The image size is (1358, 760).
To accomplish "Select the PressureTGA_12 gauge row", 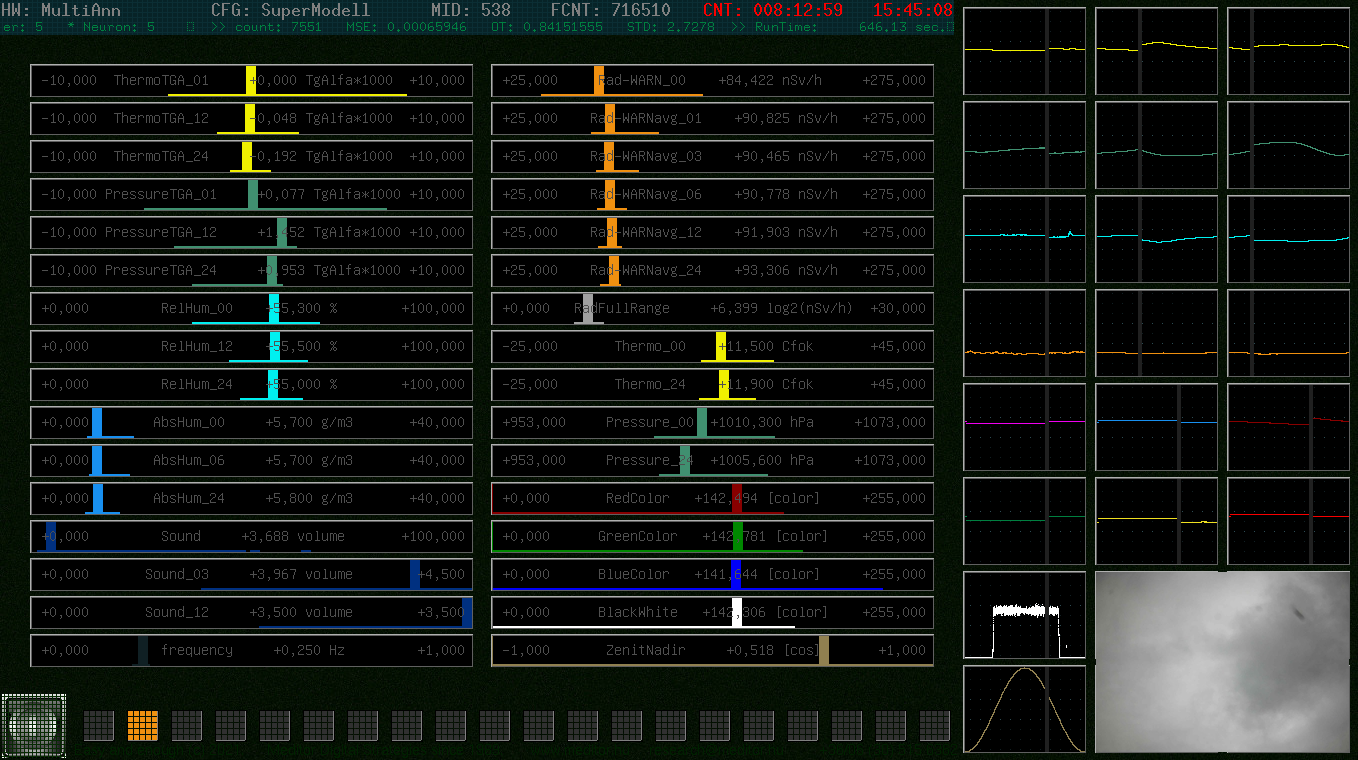I will click(x=251, y=233).
